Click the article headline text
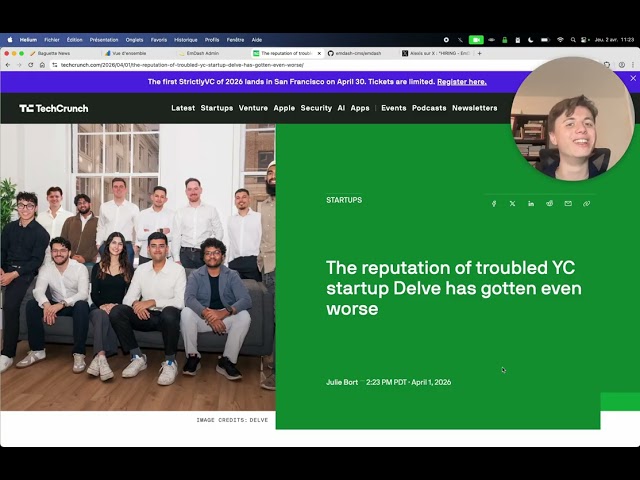The height and width of the screenshot is (480, 640). pos(454,288)
